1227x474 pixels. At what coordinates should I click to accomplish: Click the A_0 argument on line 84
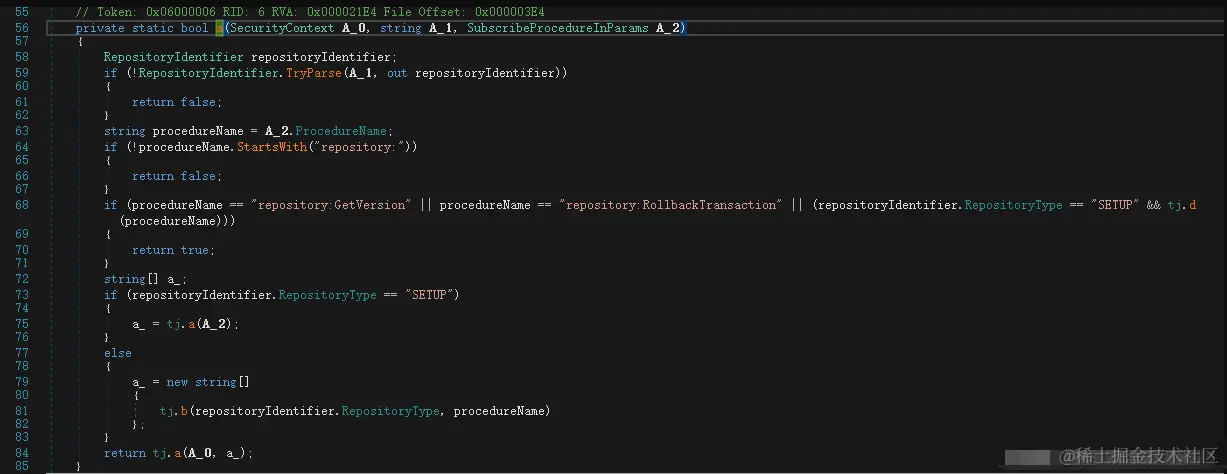pos(198,452)
